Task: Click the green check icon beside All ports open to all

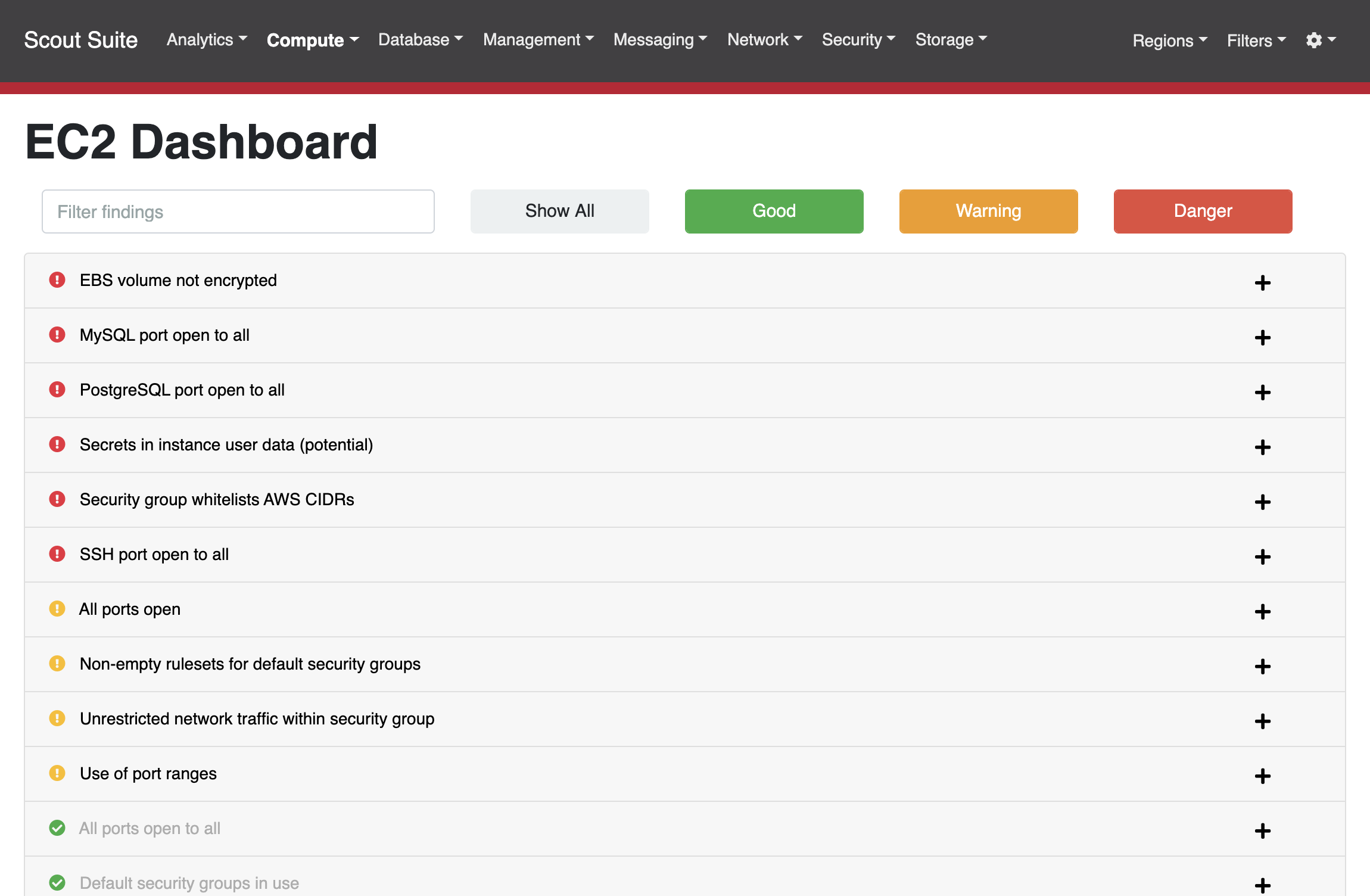Action: point(57,827)
